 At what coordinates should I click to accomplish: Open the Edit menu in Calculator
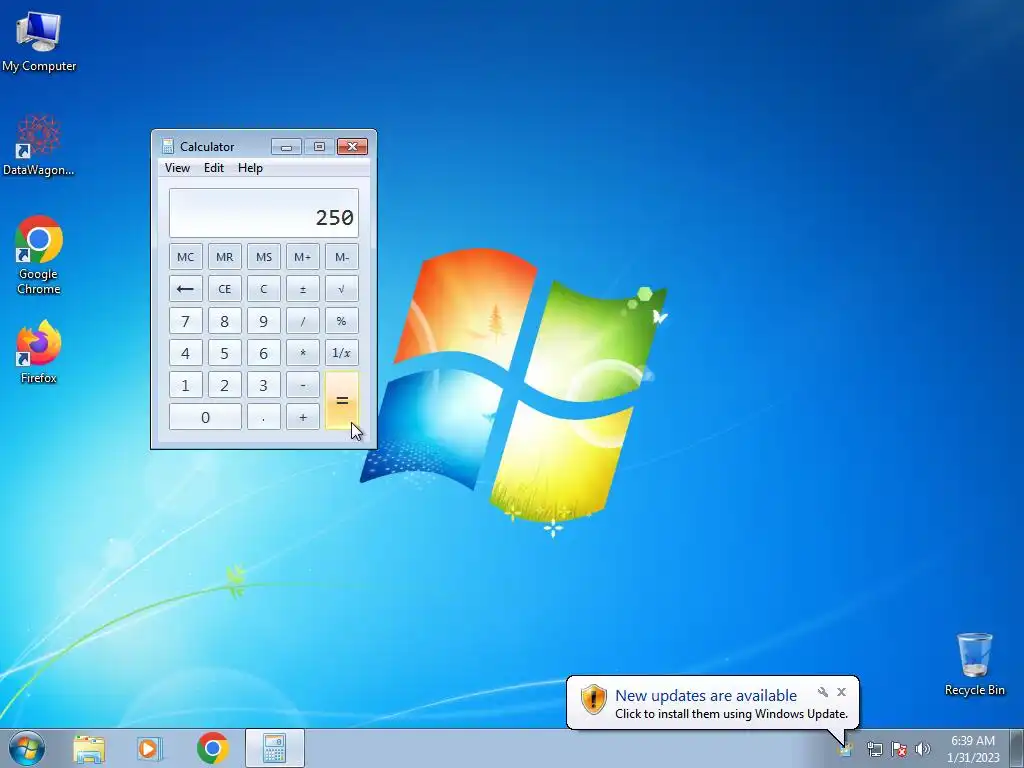click(214, 168)
